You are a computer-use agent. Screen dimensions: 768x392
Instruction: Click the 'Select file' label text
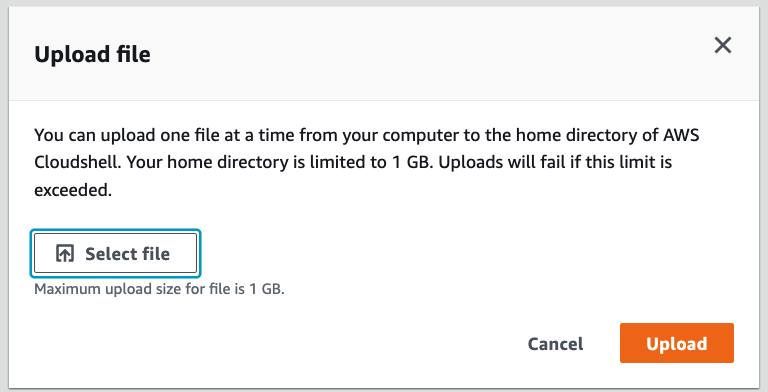(127, 253)
